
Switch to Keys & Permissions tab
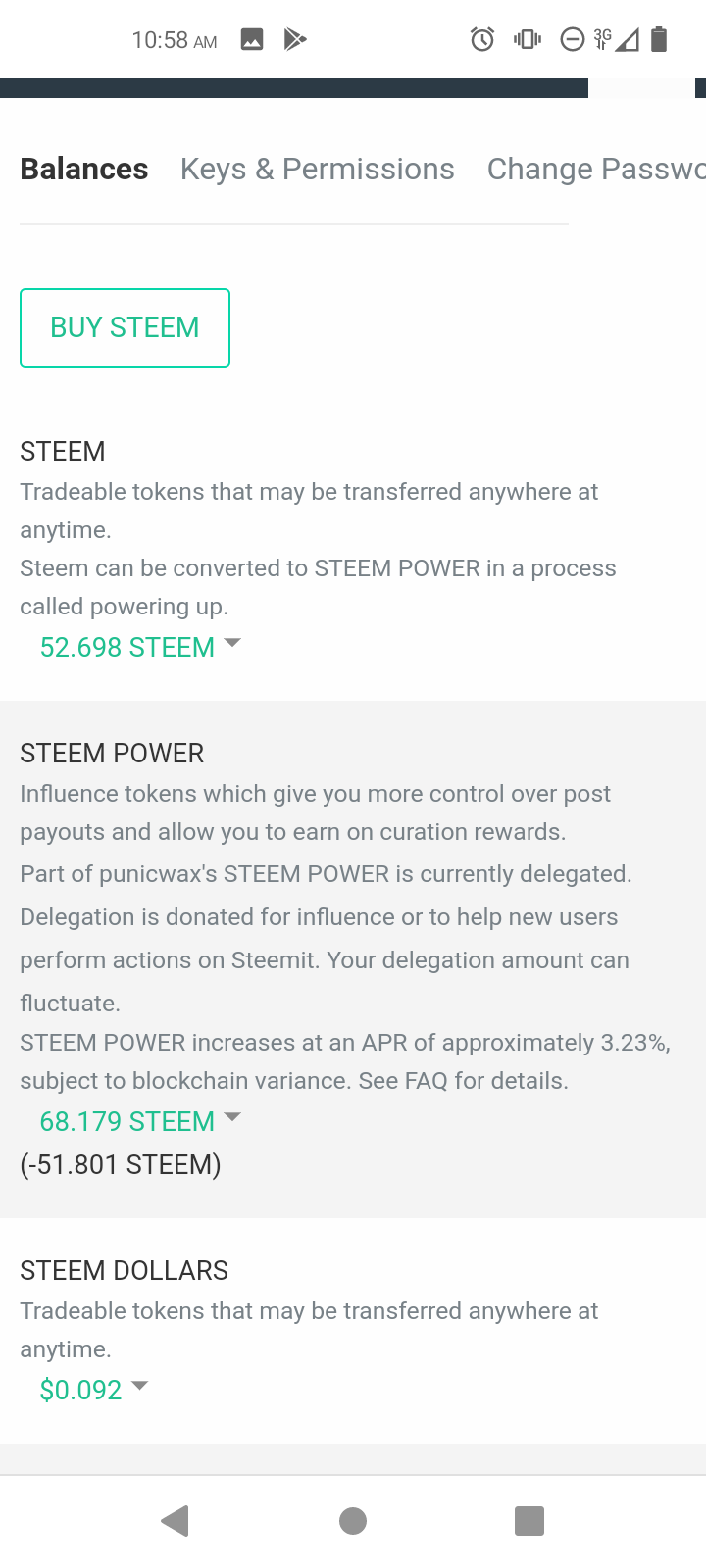click(x=318, y=170)
